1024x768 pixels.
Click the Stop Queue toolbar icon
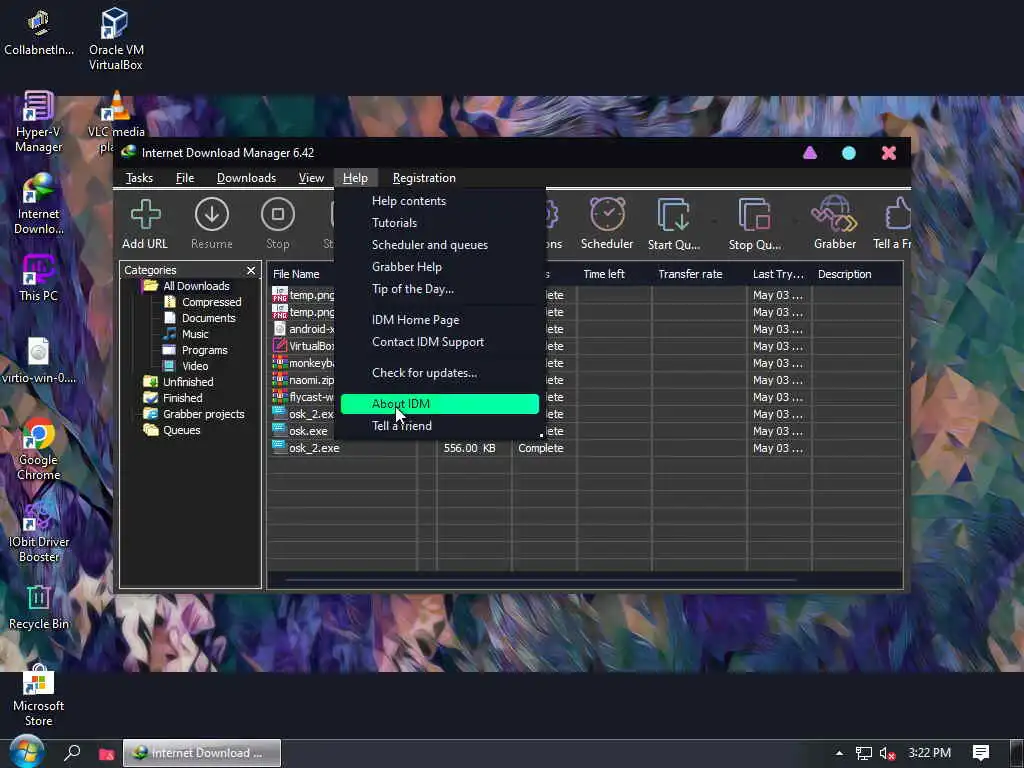click(x=754, y=224)
